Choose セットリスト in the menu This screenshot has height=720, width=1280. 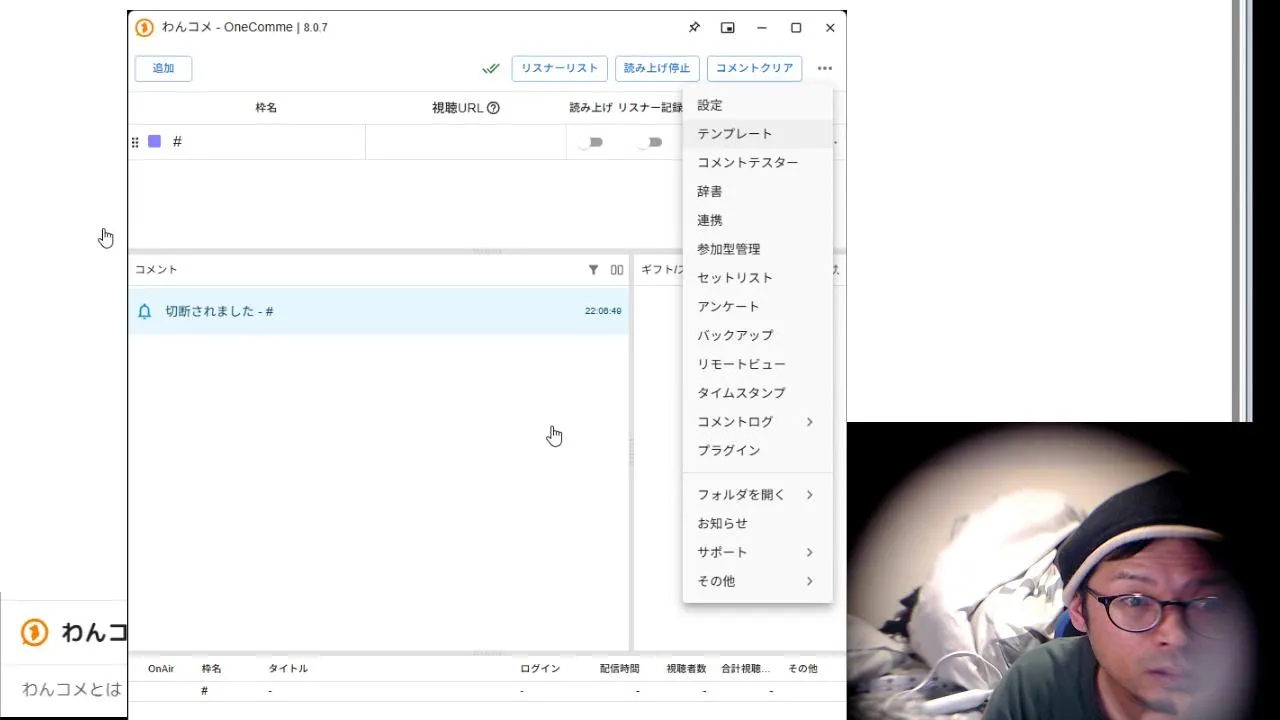pos(757,278)
